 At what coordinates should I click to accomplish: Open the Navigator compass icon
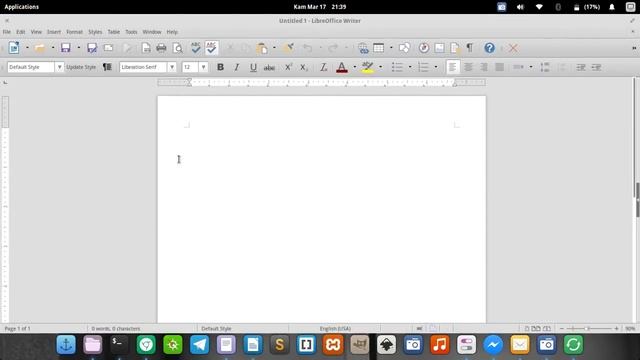(x=424, y=48)
